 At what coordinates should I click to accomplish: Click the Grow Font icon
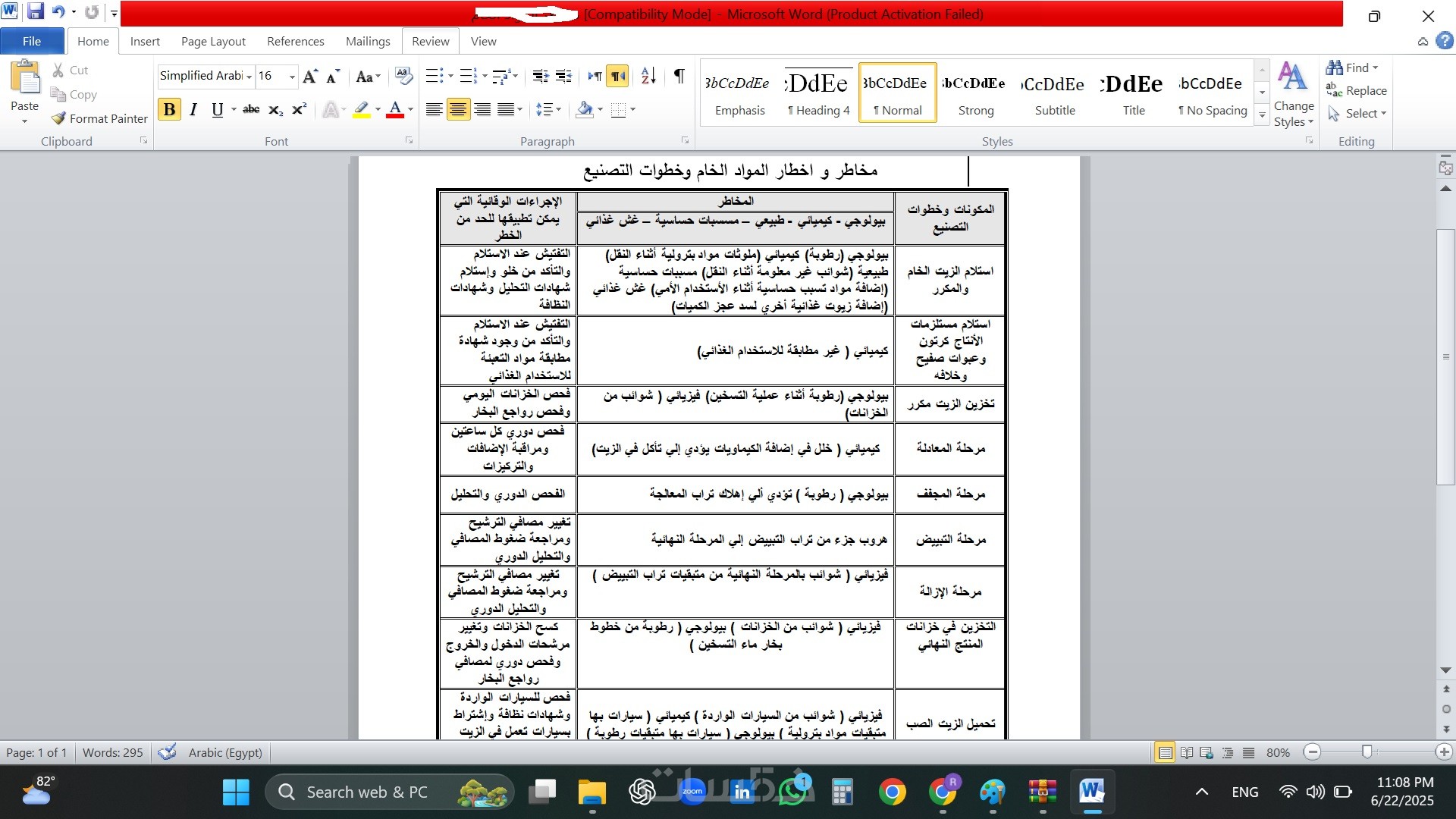point(309,77)
